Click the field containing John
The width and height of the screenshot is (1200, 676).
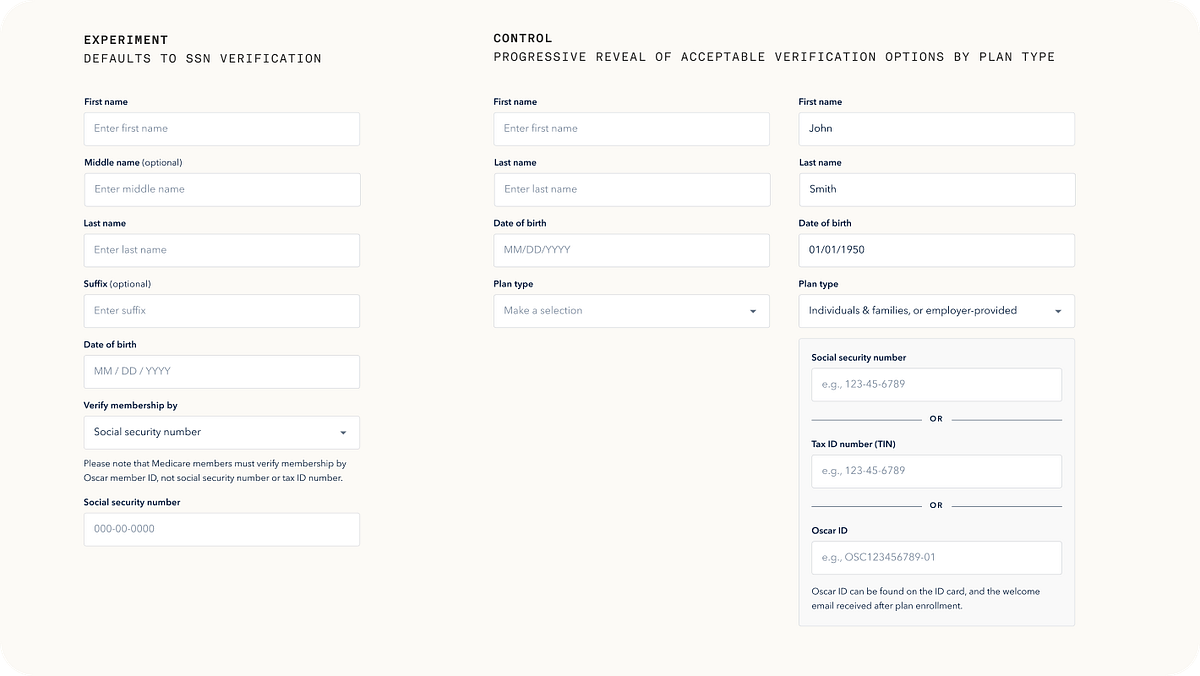pyautogui.click(x=936, y=128)
